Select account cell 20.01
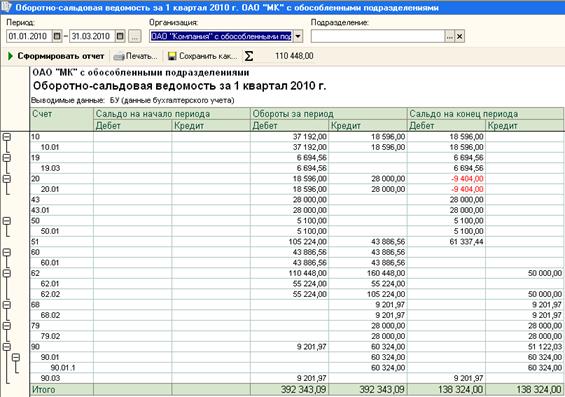565x397 pixels. point(62,189)
